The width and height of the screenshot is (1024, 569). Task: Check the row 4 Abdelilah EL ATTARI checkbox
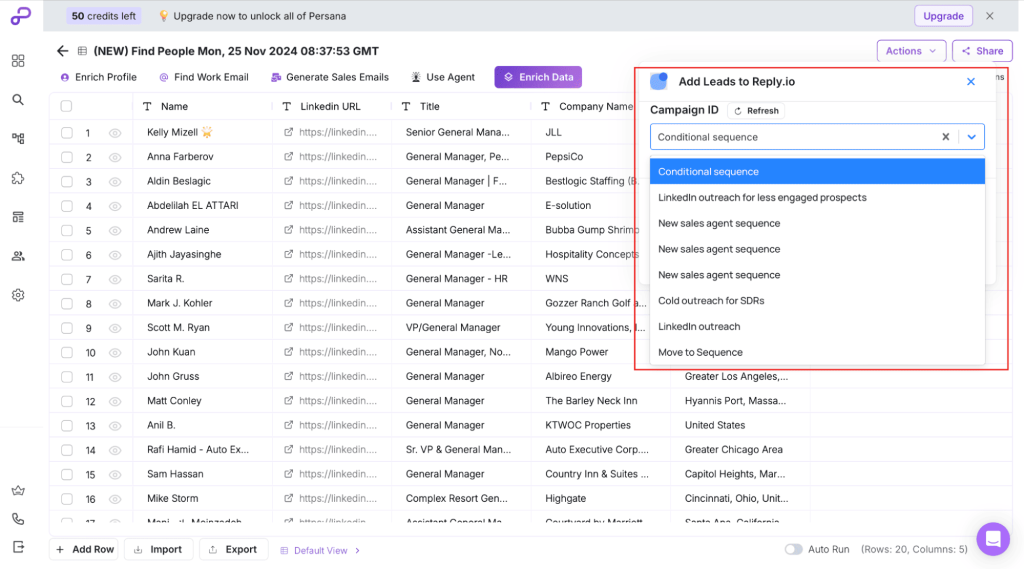(x=67, y=206)
